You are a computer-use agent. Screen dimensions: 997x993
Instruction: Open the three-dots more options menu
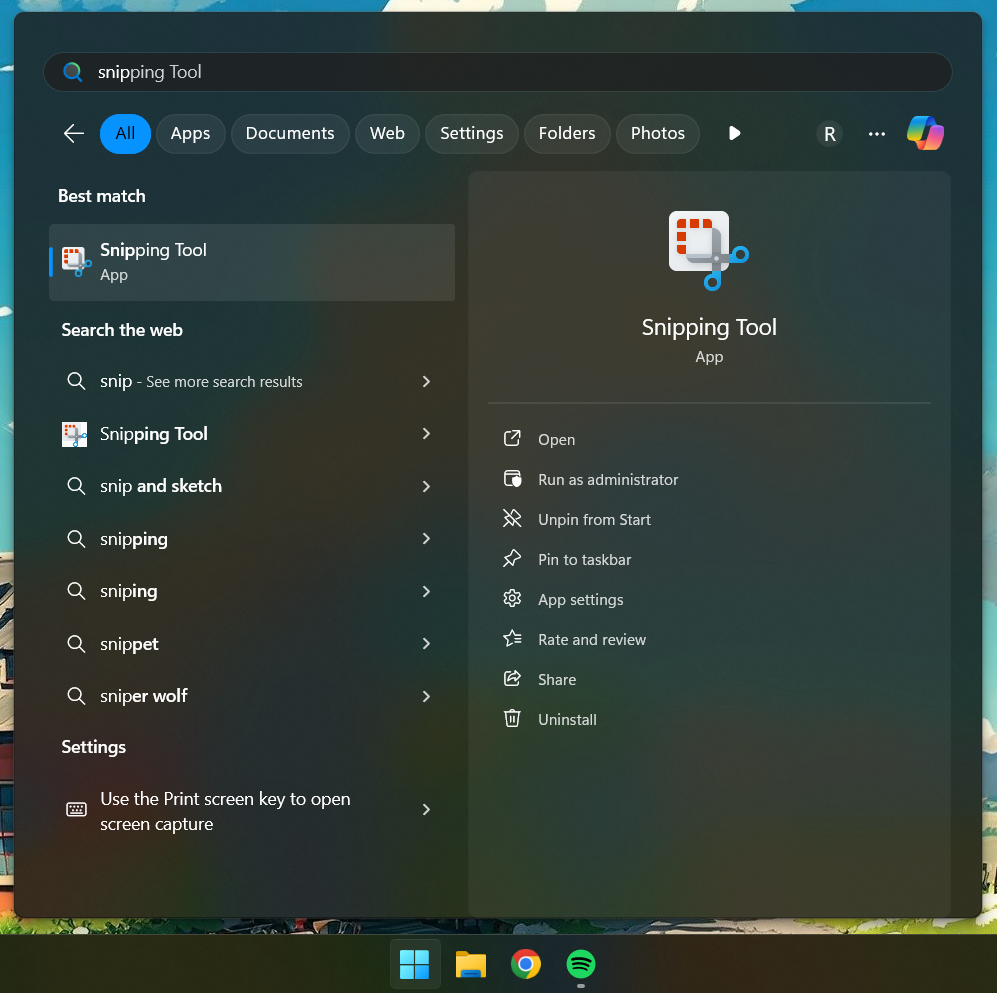click(x=877, y=134)
